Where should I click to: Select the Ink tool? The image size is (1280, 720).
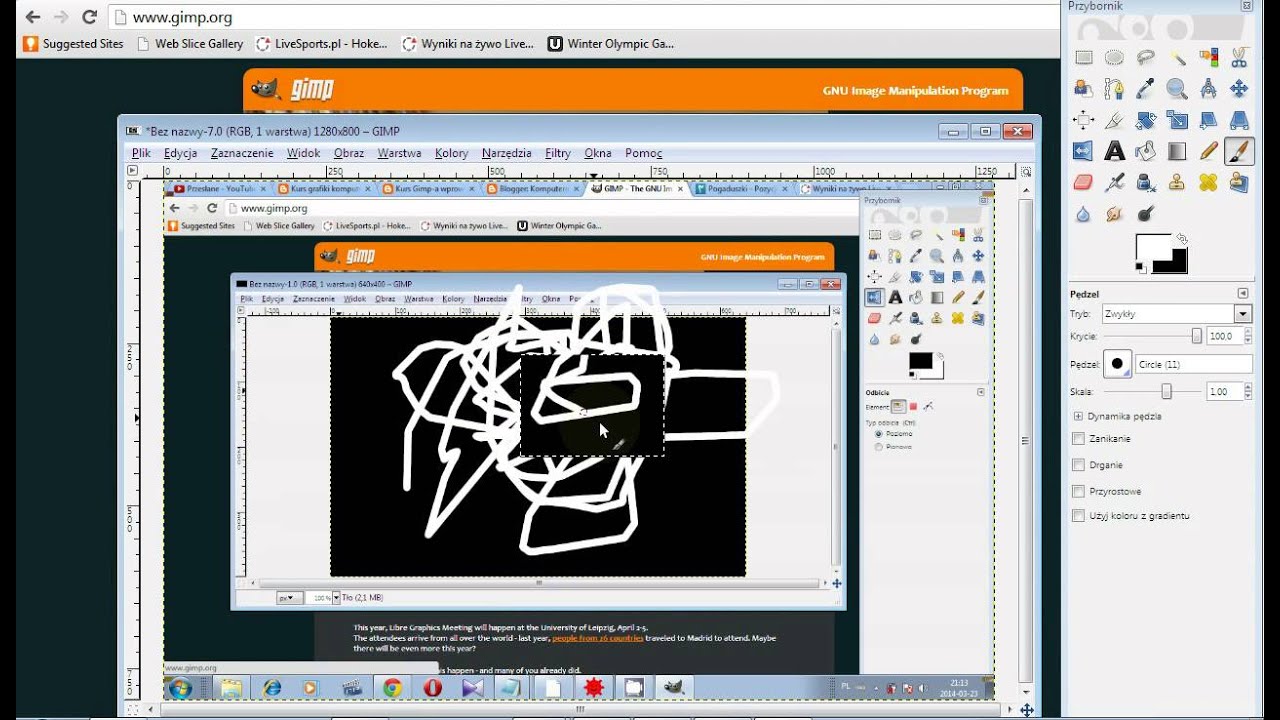pyautogui.click(x=1146, y=182)
